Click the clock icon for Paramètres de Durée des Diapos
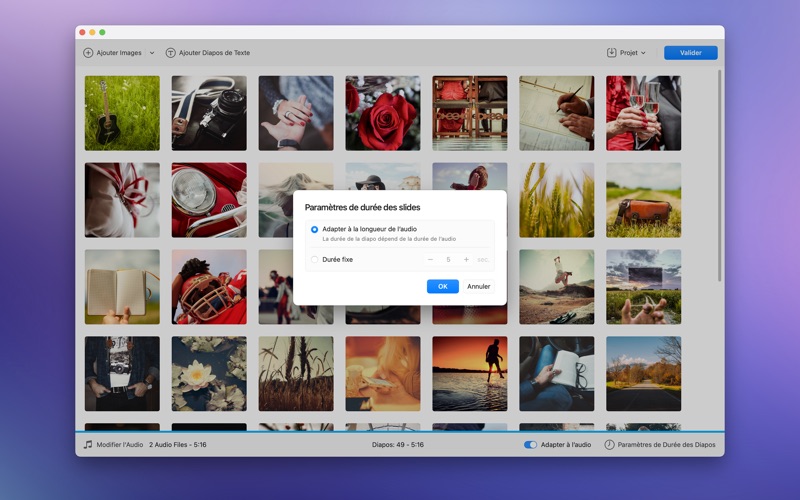This screenshot has height=500, width=800. pos(609,444)
